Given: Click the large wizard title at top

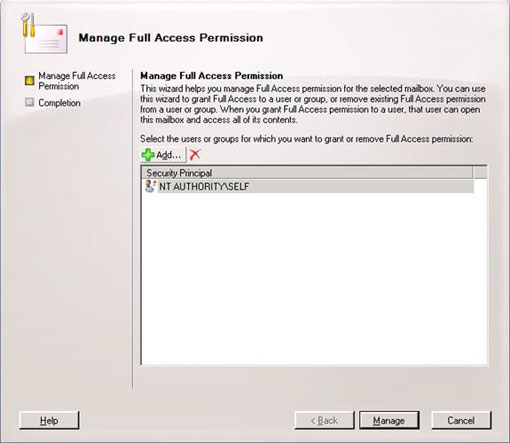Looking at the screenshot, I should (171, 38).
